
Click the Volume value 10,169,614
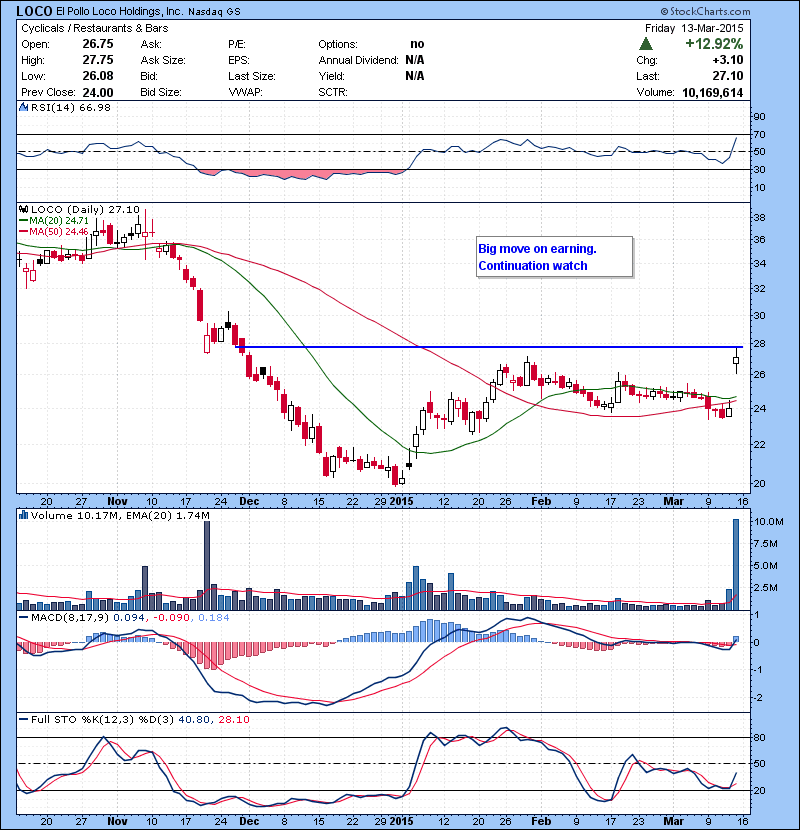click(x=713, y=93)
